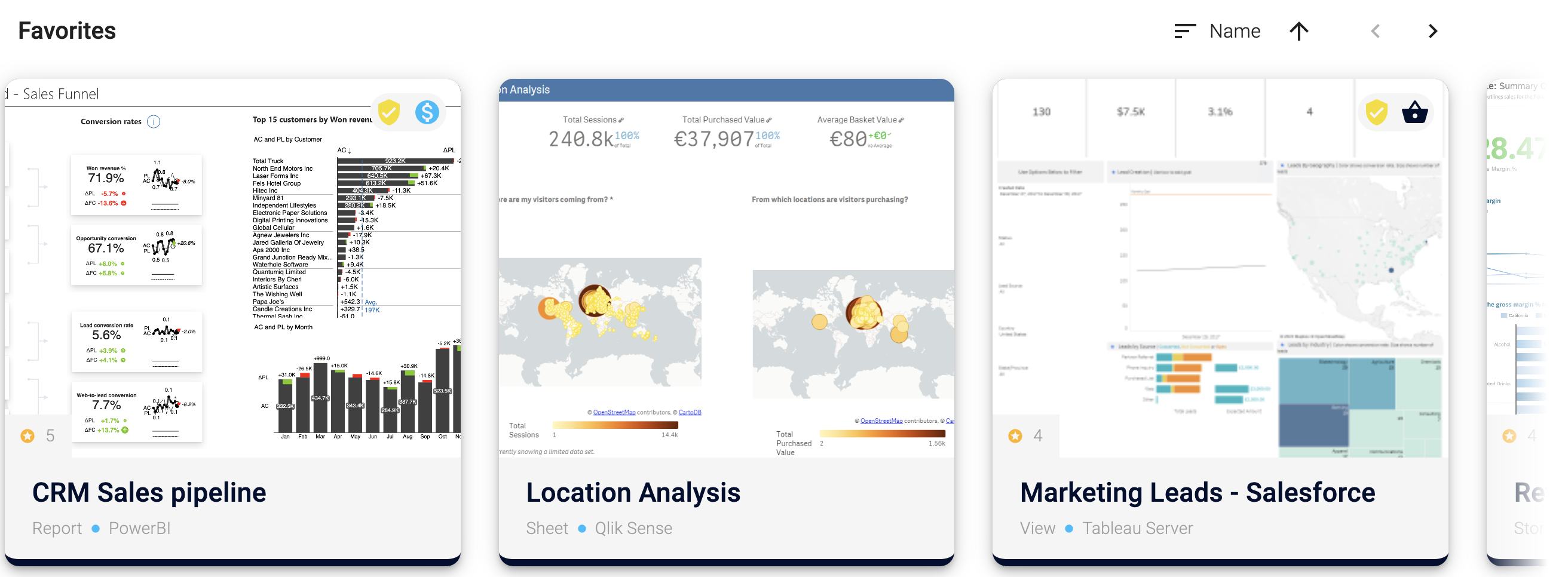The height and width of the screenshot is (577, 1568).
Task: Click the Location Analysis title
Action: tap(633, 492)
